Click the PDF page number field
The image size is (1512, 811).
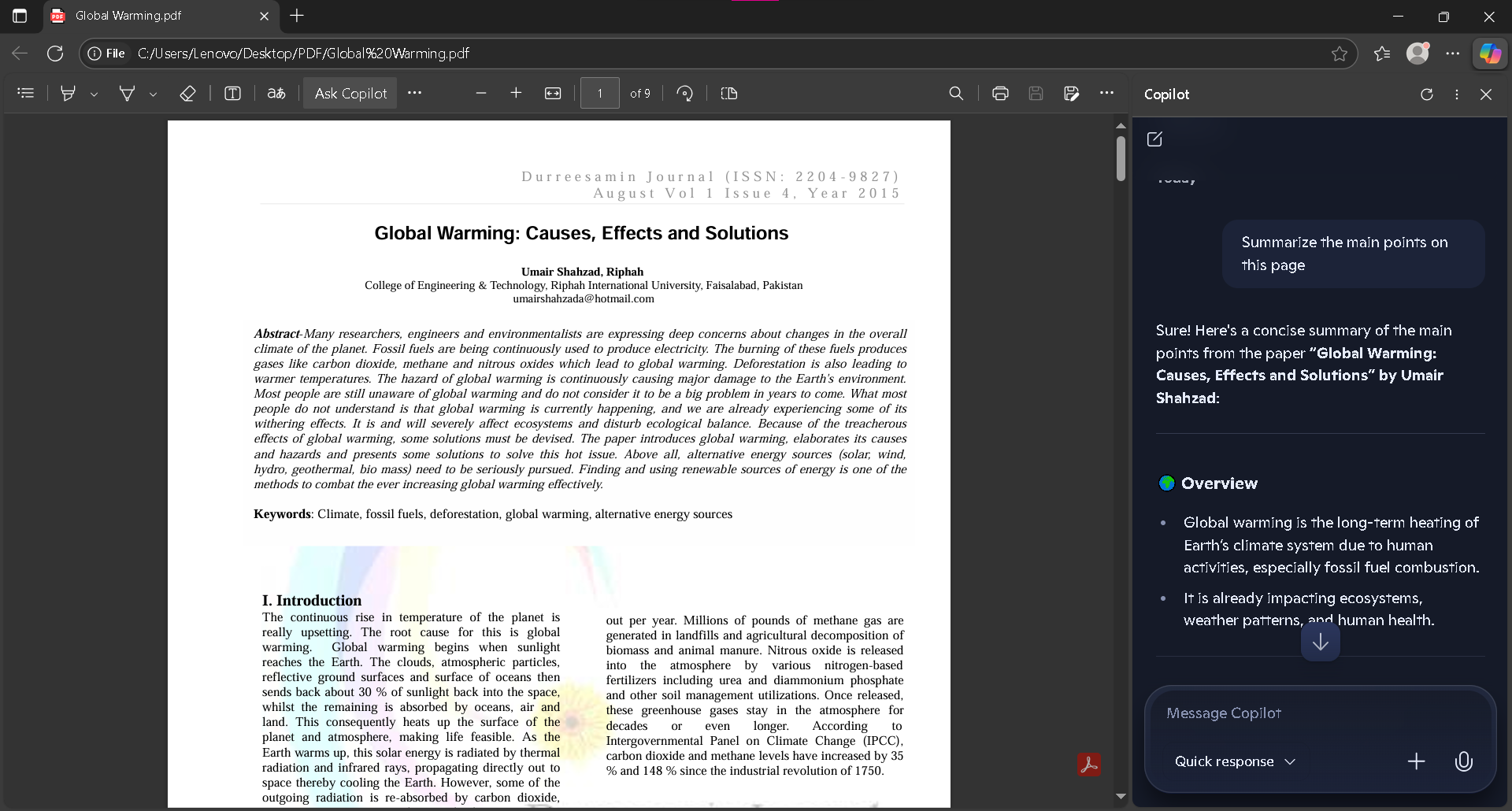click(600, 93)
